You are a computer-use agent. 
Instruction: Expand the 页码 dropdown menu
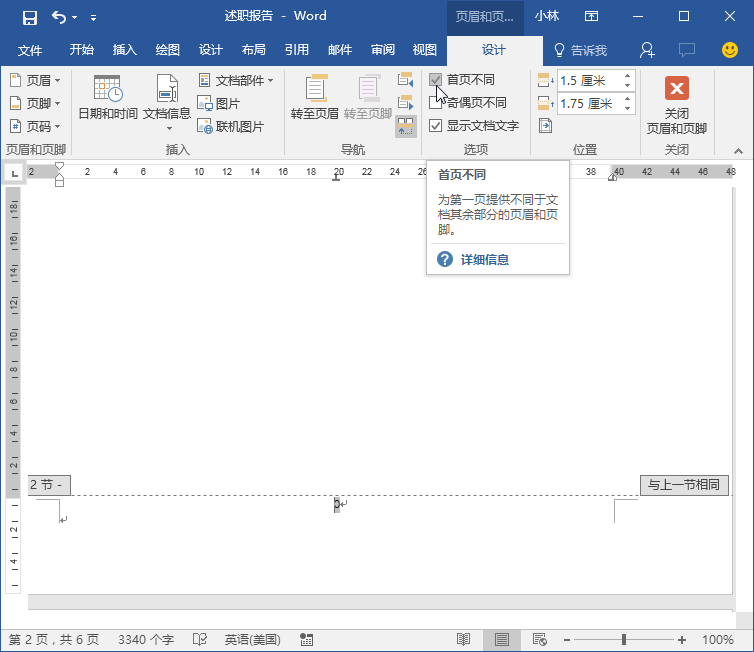pos(35,126)
